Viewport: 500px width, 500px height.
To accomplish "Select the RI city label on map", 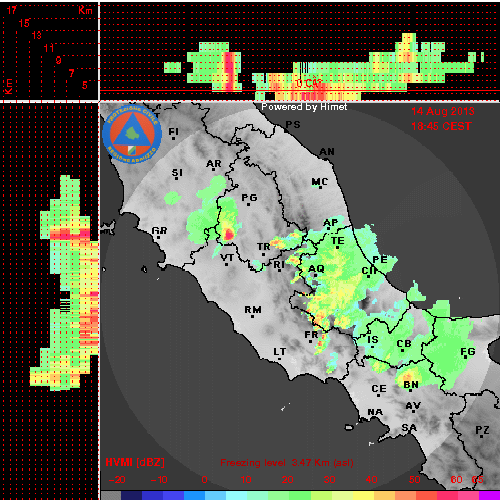I will 279,265.
